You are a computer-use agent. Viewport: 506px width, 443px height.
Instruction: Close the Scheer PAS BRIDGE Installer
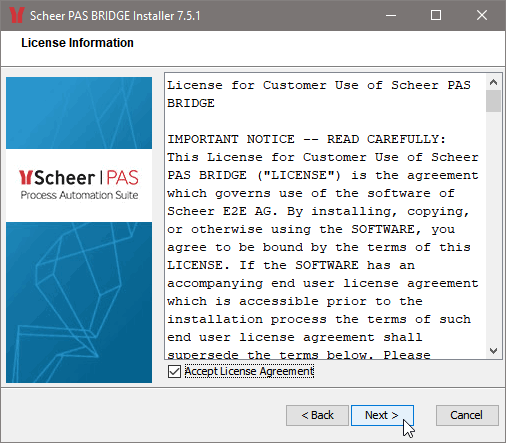482,15
